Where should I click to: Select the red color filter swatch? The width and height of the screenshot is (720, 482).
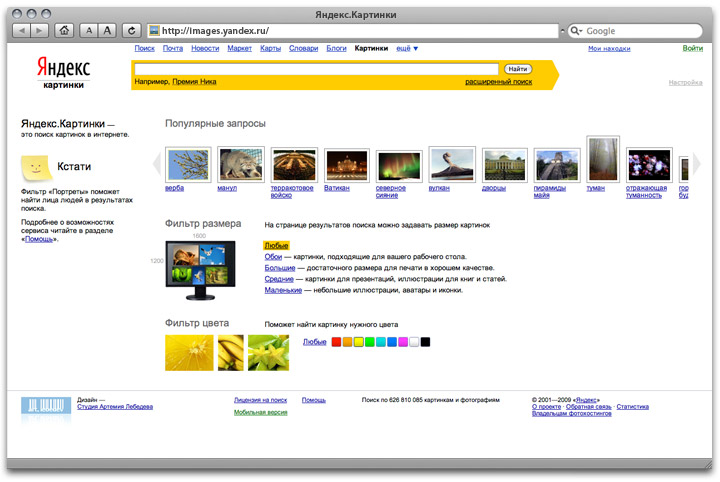coord(336,342)
